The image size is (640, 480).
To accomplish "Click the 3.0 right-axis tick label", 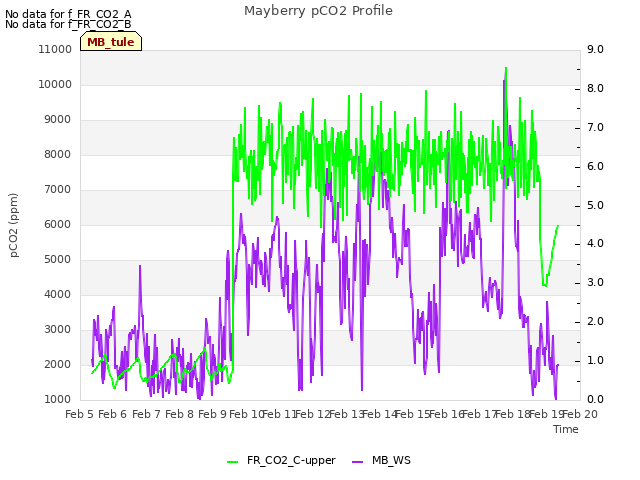I will [595, 282].
